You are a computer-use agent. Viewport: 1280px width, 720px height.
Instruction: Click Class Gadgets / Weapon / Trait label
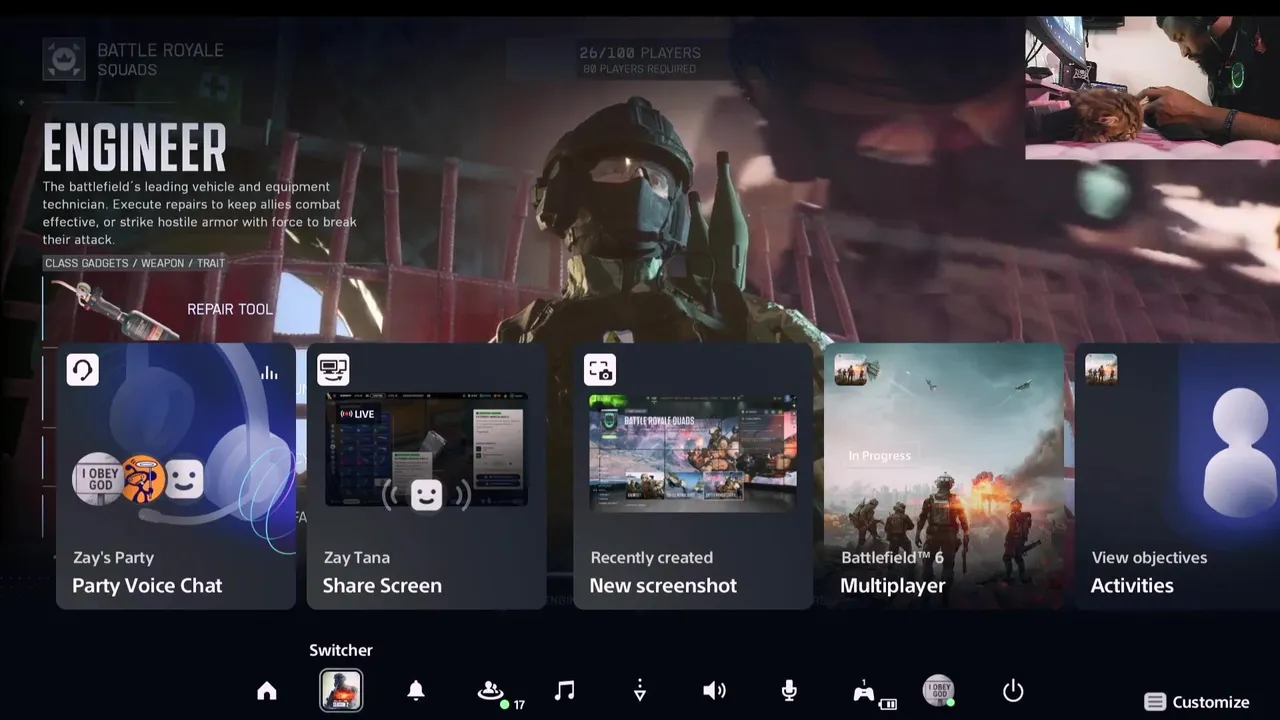135,263
